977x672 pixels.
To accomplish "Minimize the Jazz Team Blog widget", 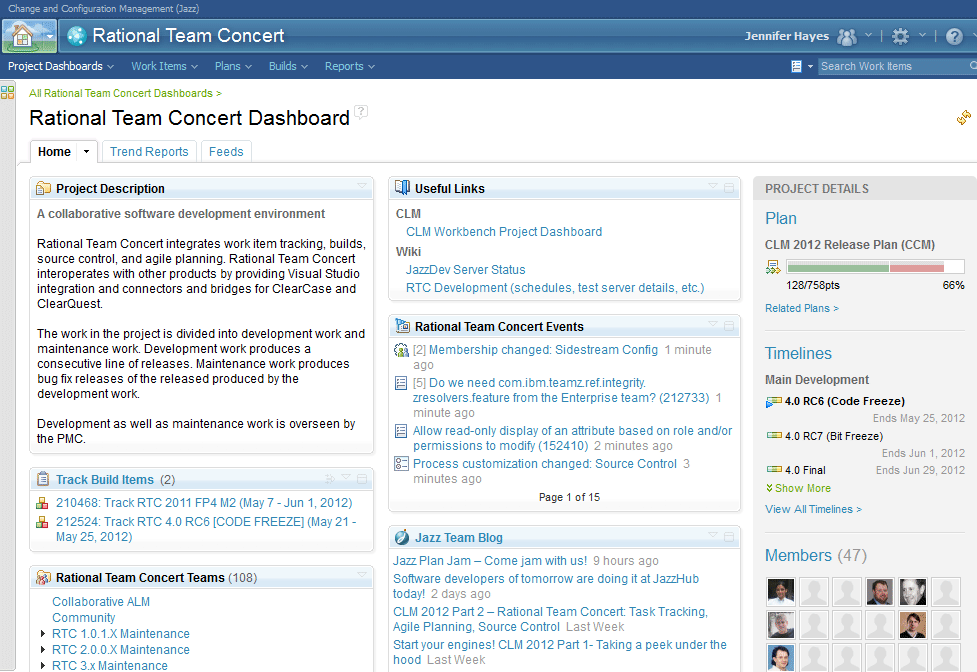I will tap(729, 536).
